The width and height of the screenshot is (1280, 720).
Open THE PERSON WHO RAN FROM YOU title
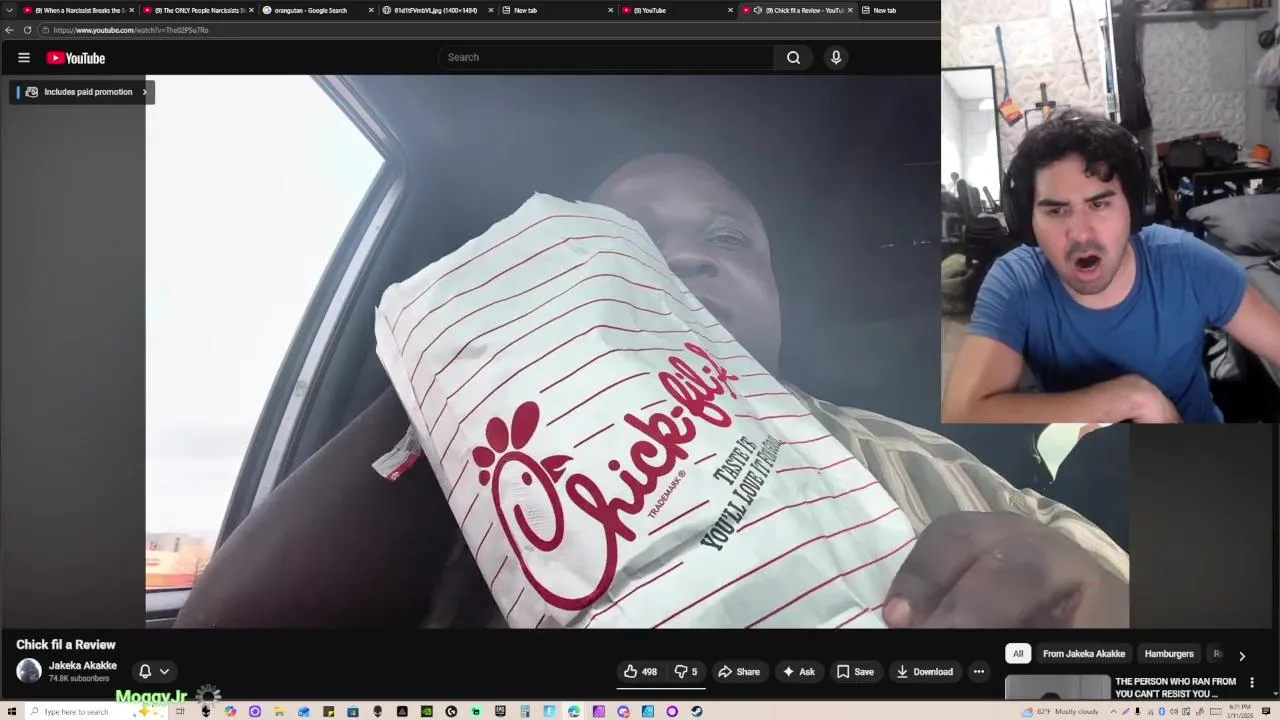point(1176,688)
